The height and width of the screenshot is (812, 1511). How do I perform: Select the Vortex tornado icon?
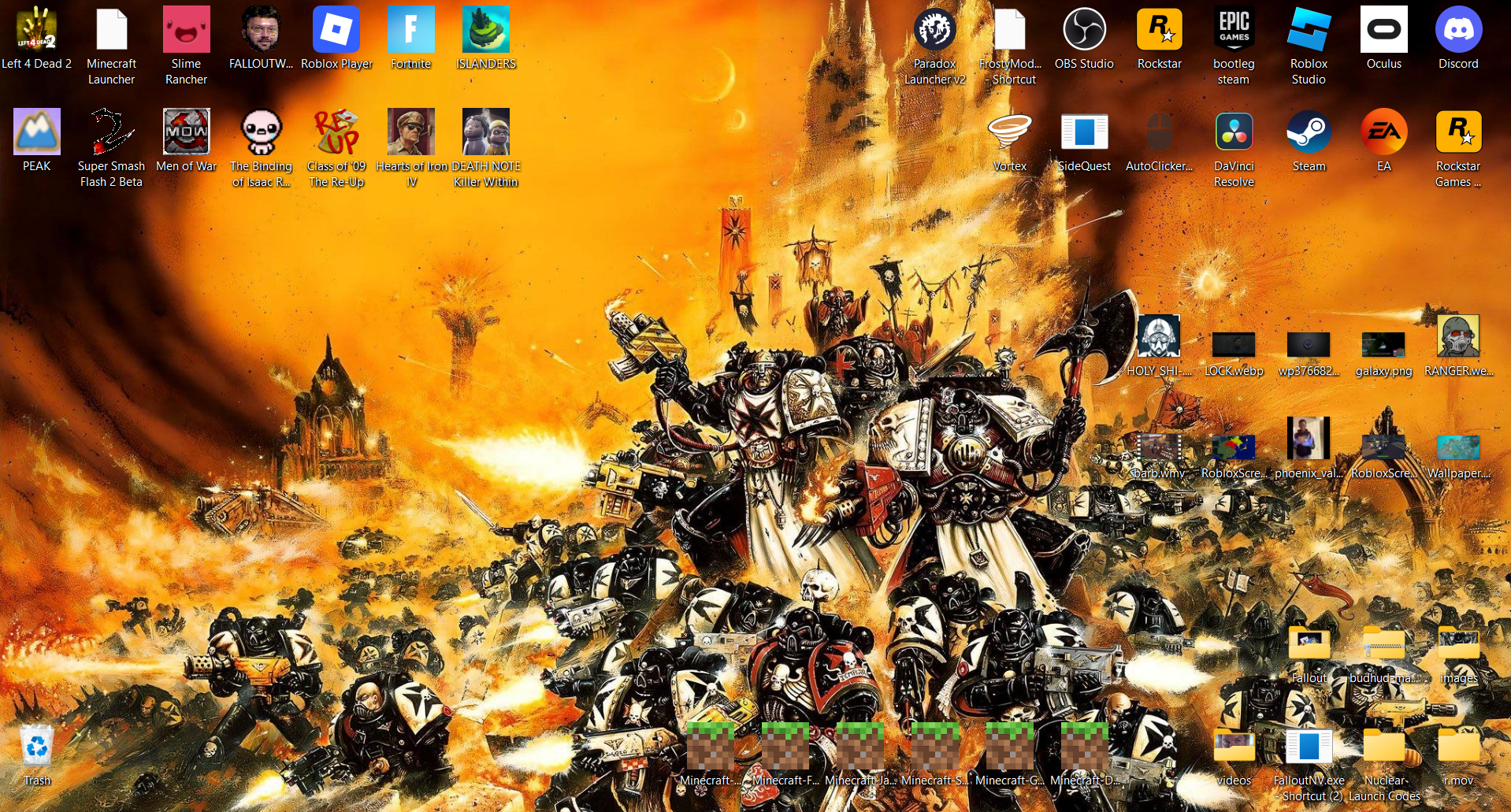1010,132
